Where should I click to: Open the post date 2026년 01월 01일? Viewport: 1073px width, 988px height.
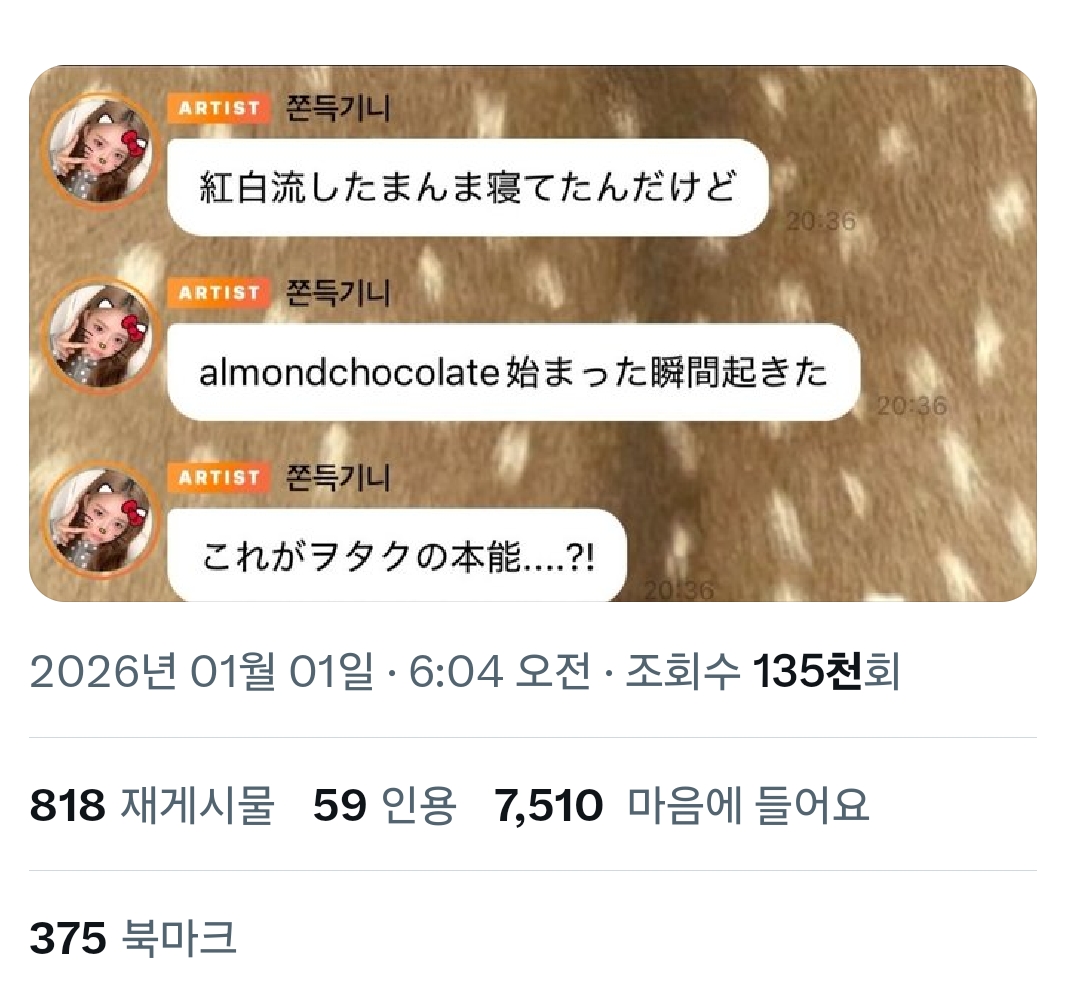[202, 671]
